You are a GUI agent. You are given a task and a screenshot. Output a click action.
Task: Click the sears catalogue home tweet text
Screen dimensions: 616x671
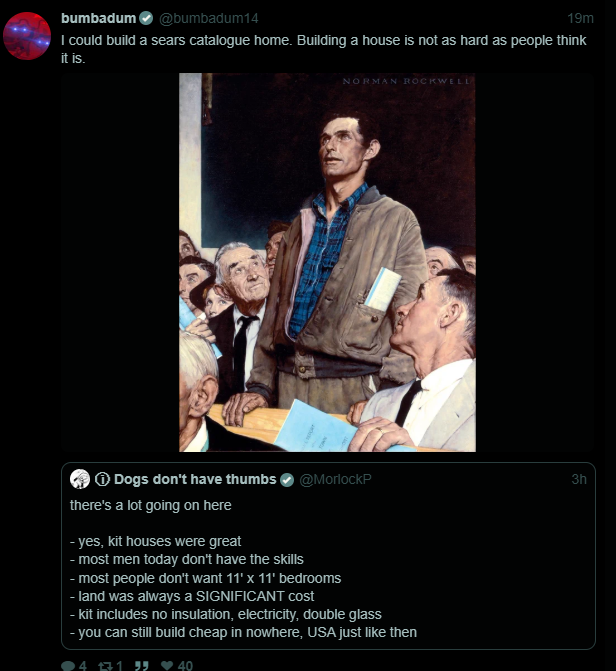(324, 49)
